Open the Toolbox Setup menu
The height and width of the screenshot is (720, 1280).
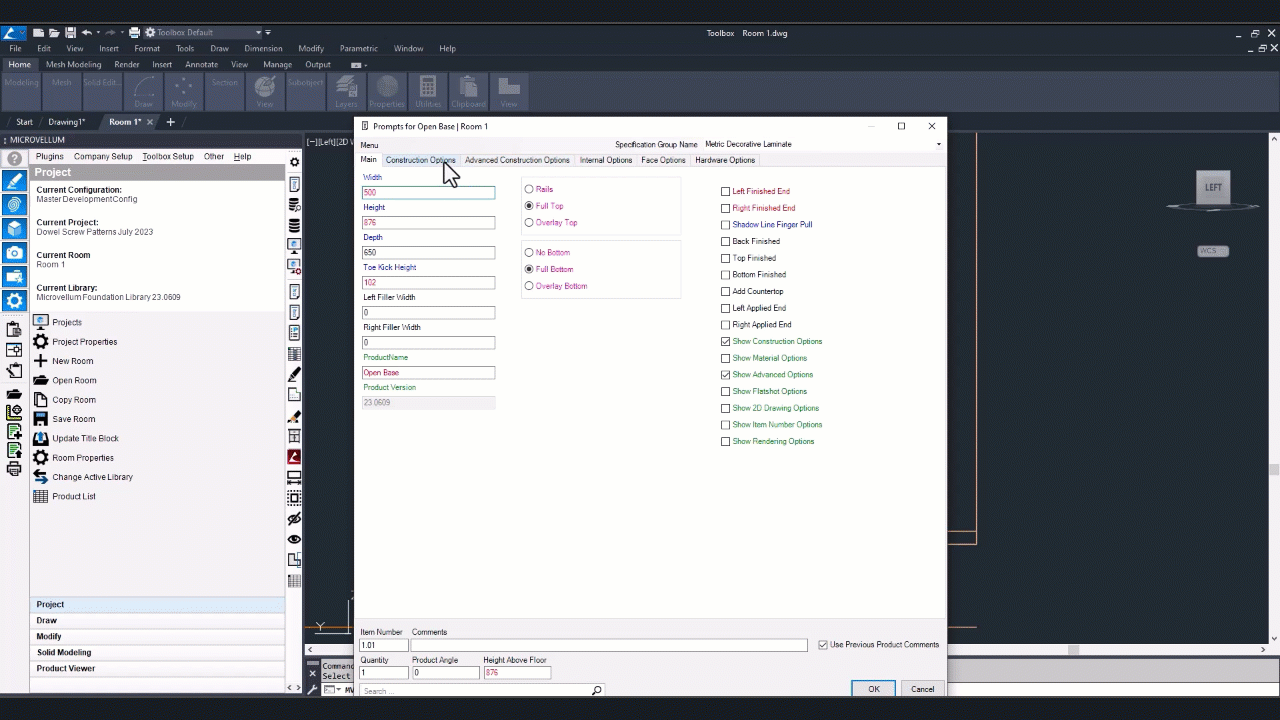[168, 157]
